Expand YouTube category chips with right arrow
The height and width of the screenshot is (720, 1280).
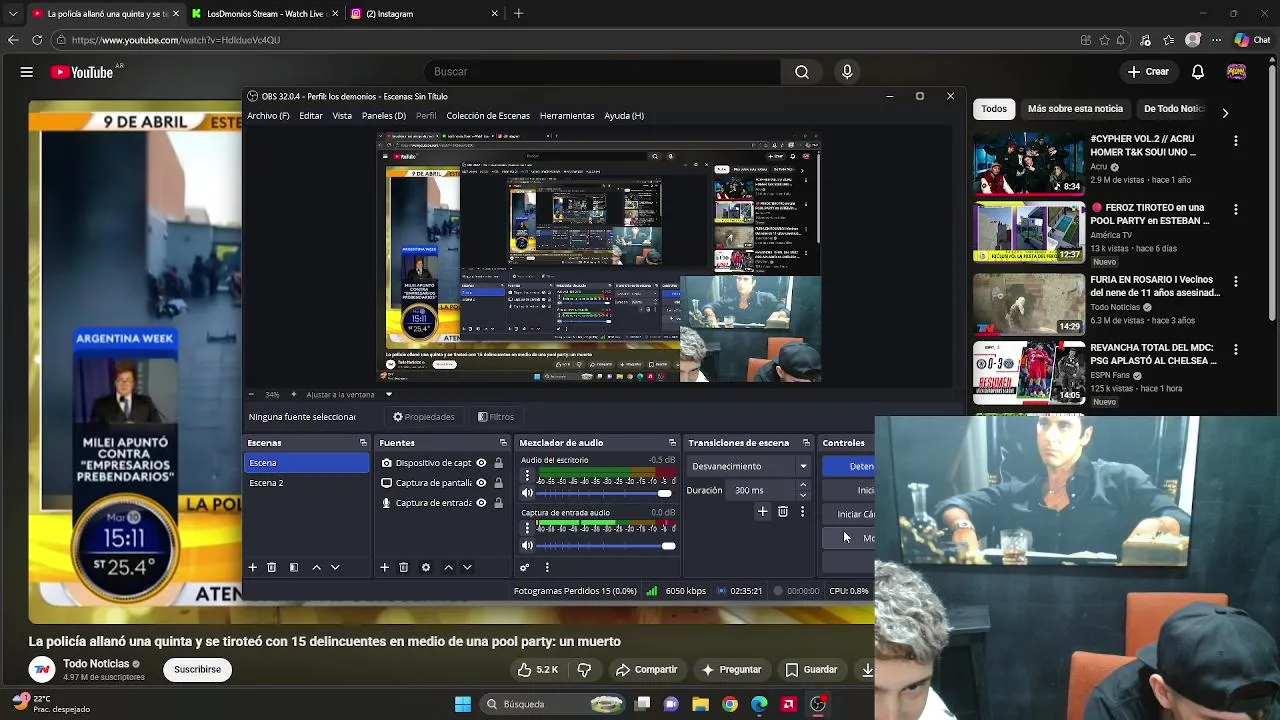click(1225, 113)
